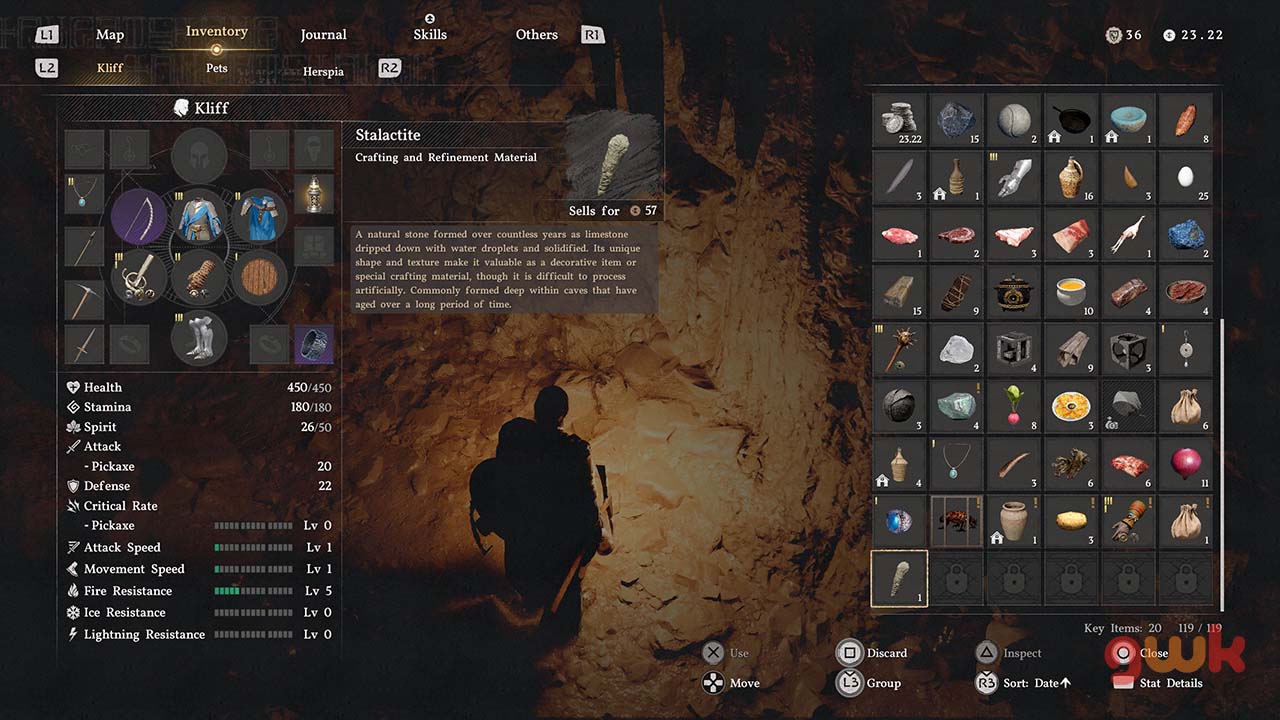Screen dimensions: 1280x720
Task: Select the equipped bow weapon slot
Action: click(x=139, y=217)
